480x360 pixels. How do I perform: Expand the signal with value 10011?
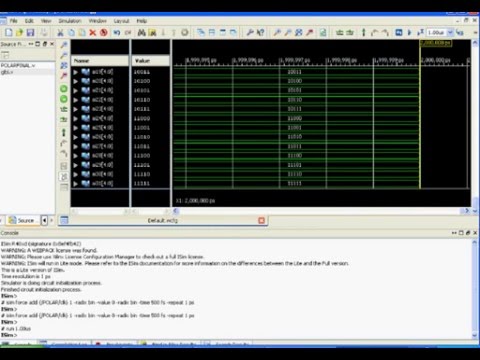(x=76, y=72)
